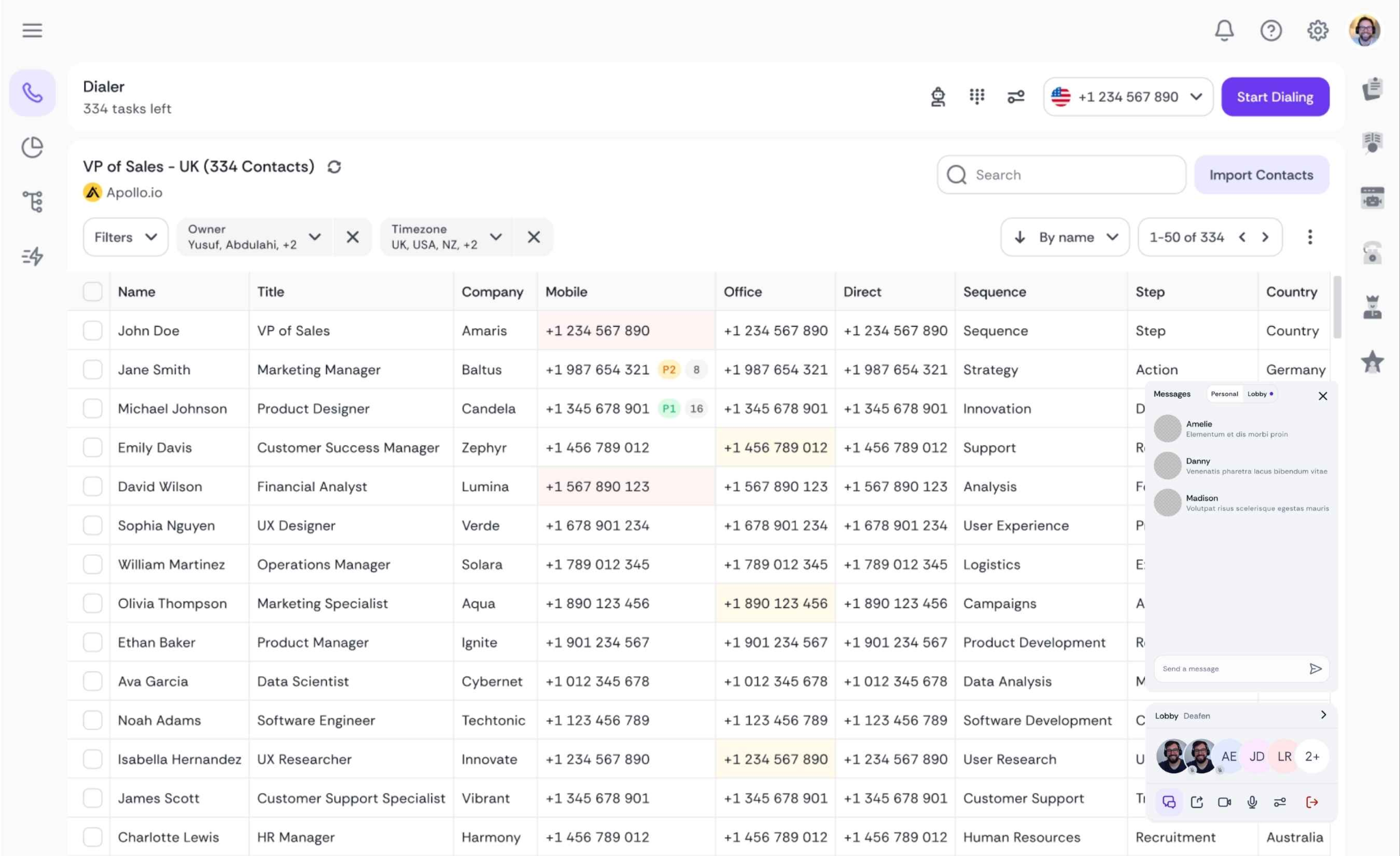Open the caller number +1 234 567 890 dropdown
Viewport: 1400px width, 856px height.
[x=1128, y=96]
